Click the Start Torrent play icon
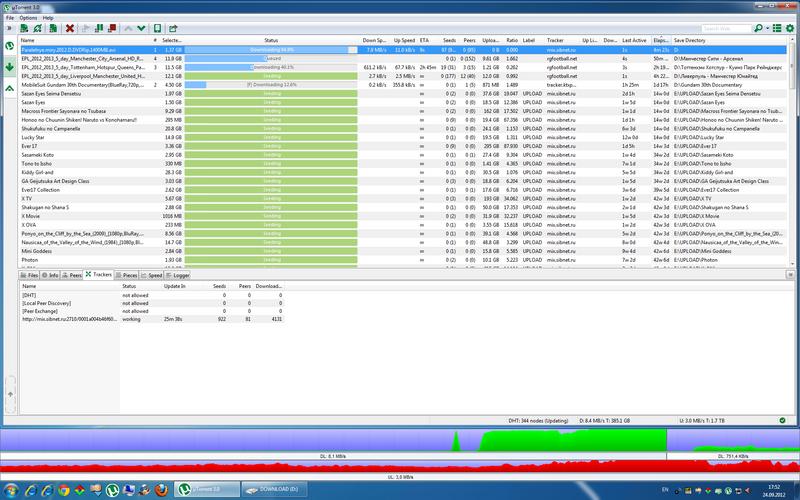The width and height of the screenshot is (800, 500). pyautogui.click(x=85, y=29)
